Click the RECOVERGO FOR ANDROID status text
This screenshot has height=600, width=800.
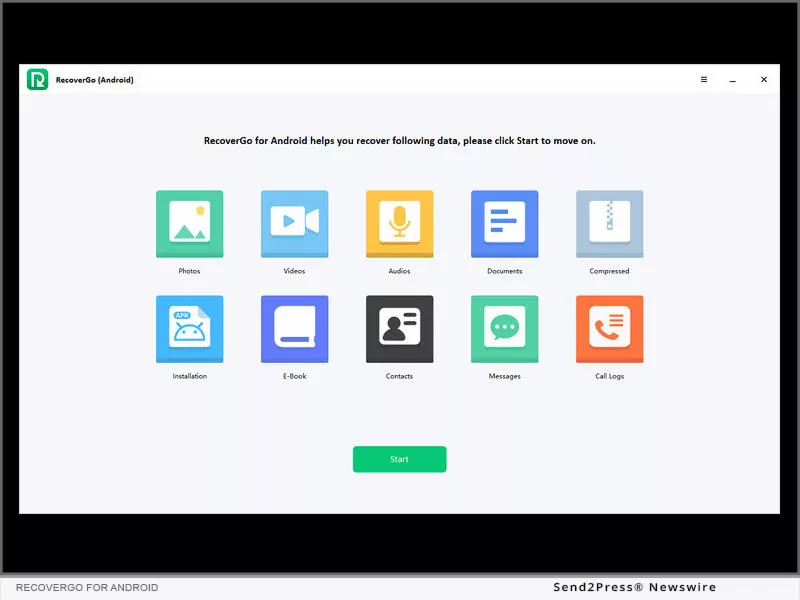(86, 588)
